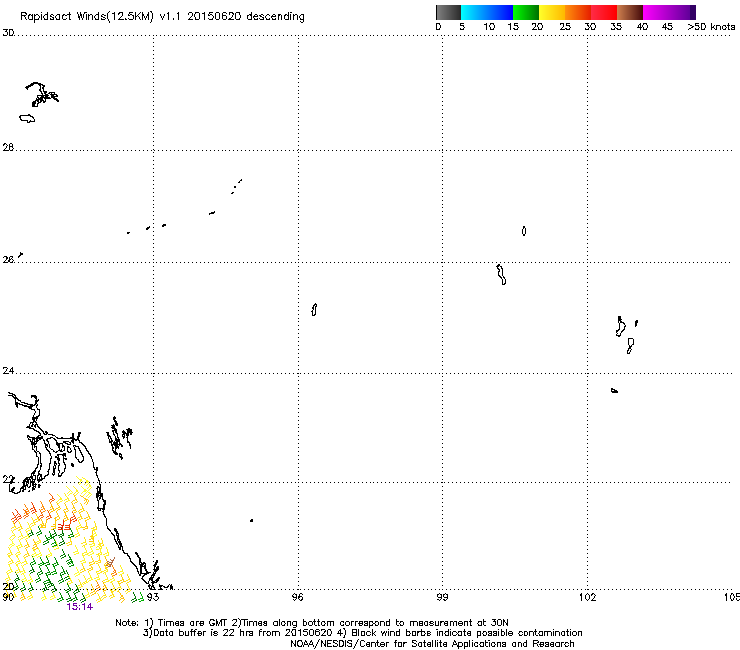Click the yellow 20–25 knots legend segment
The height and width of the screenshot is (650, 740).
click(x=552, y=12)
